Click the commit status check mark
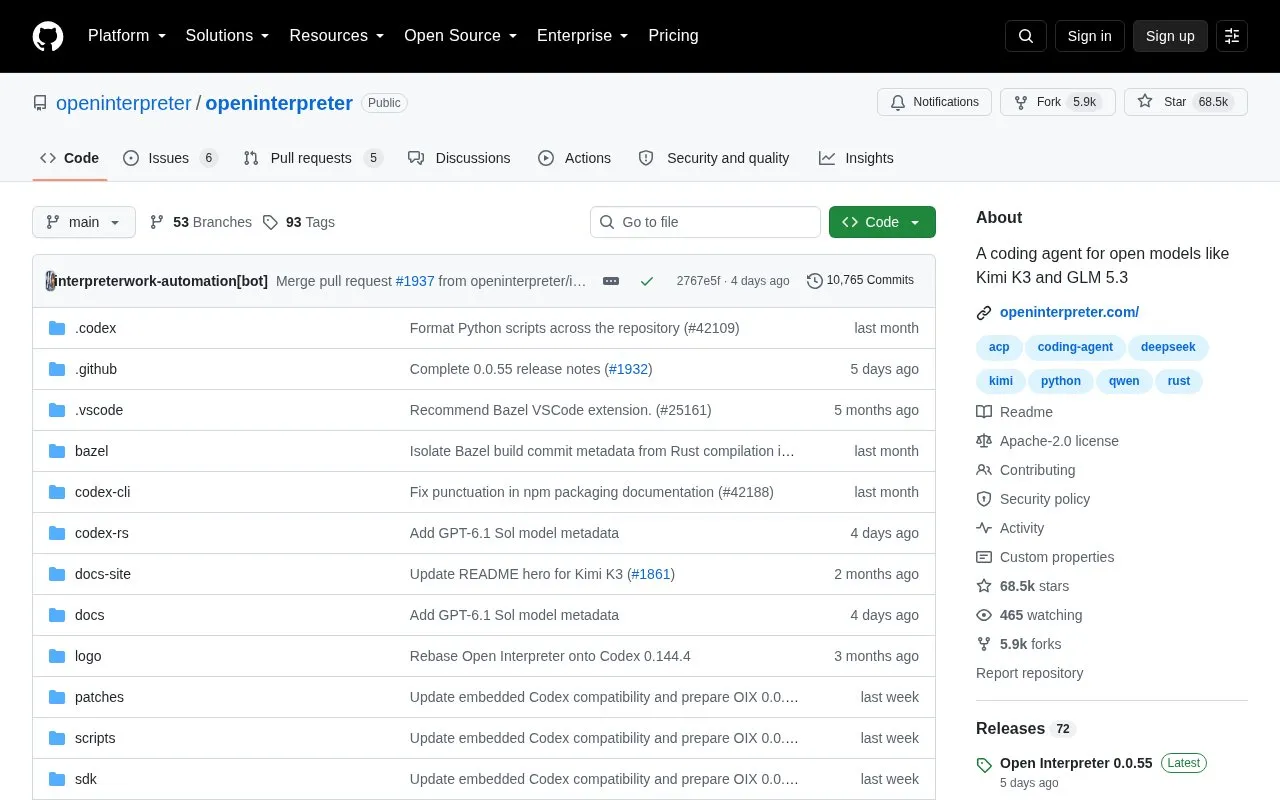Screen dimensions: 1280x800 (x=647, y=281)
